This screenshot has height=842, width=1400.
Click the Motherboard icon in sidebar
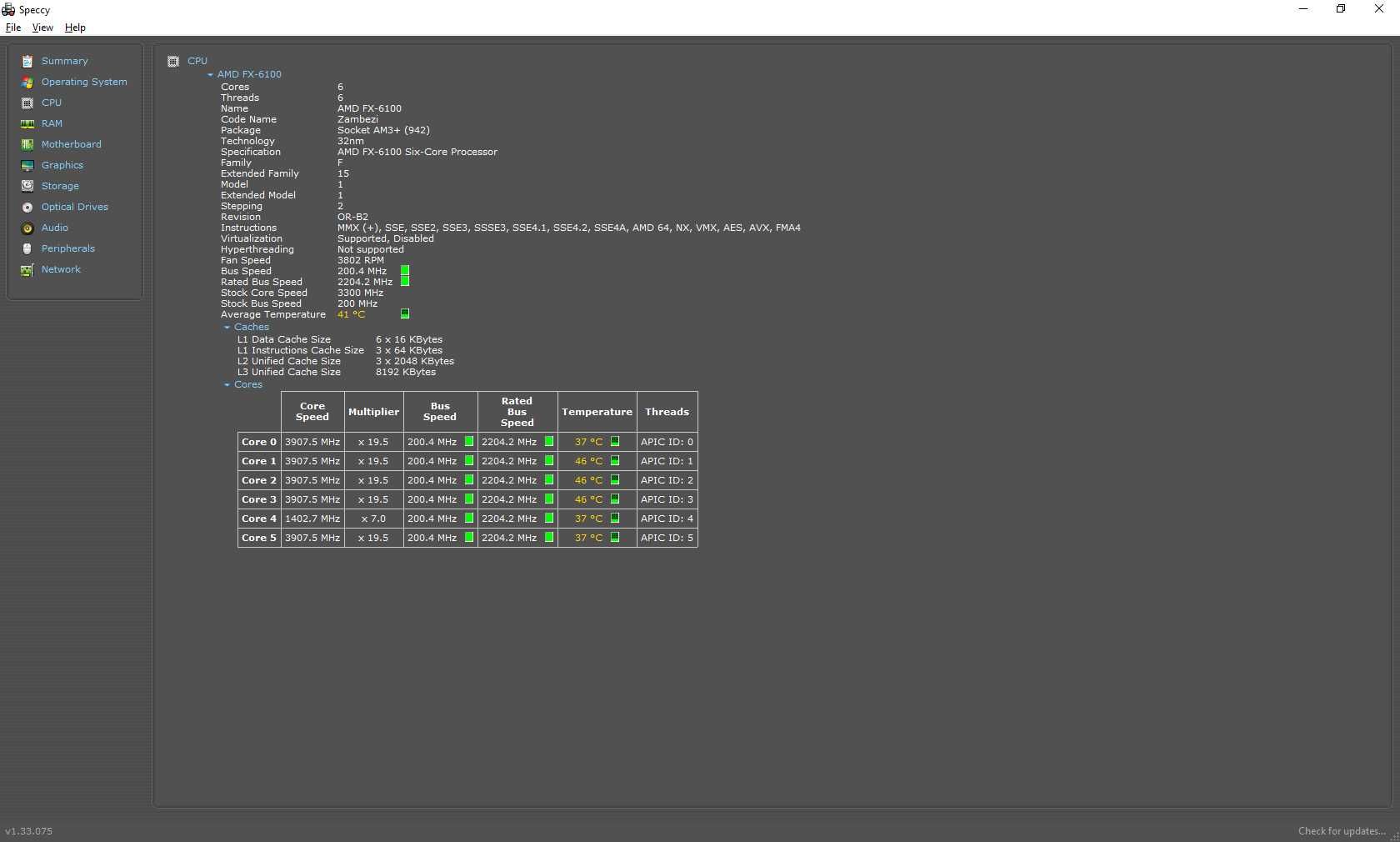[27, 144]
